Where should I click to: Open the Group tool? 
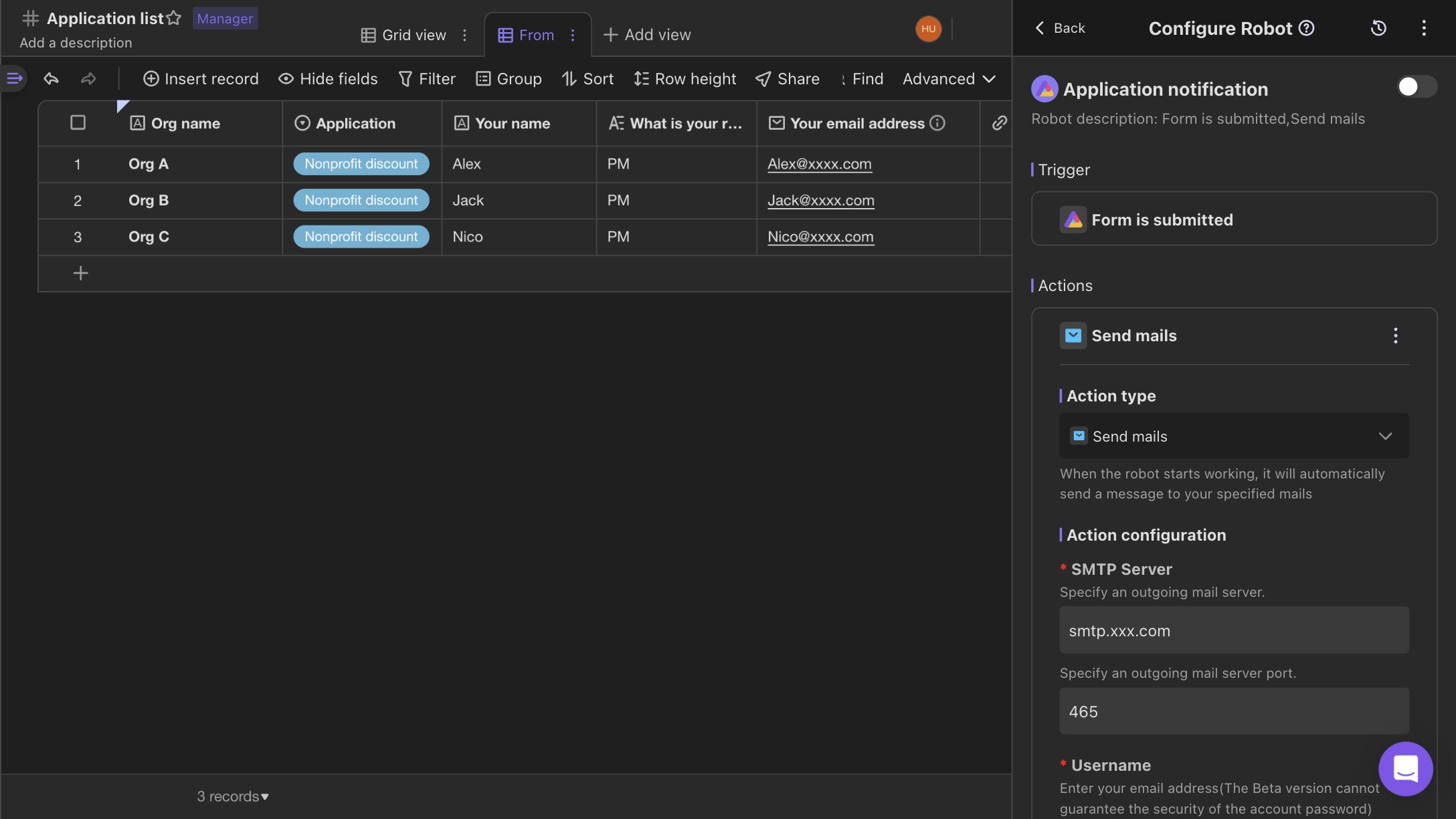(x=509, y=79)
